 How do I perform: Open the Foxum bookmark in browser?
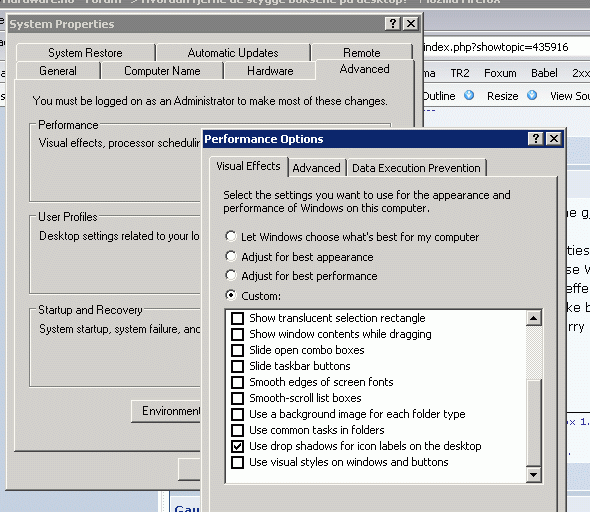(x=500, y=73)
